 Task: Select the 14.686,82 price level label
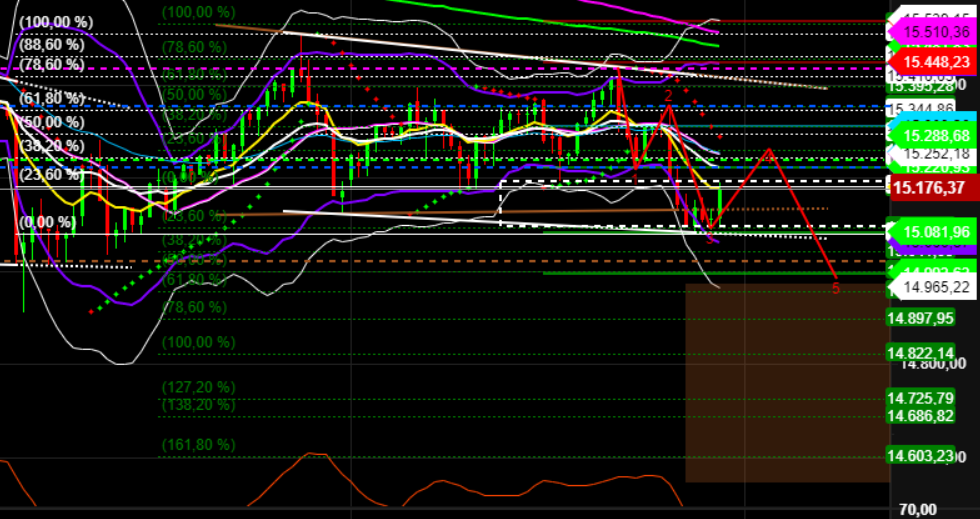920,415
